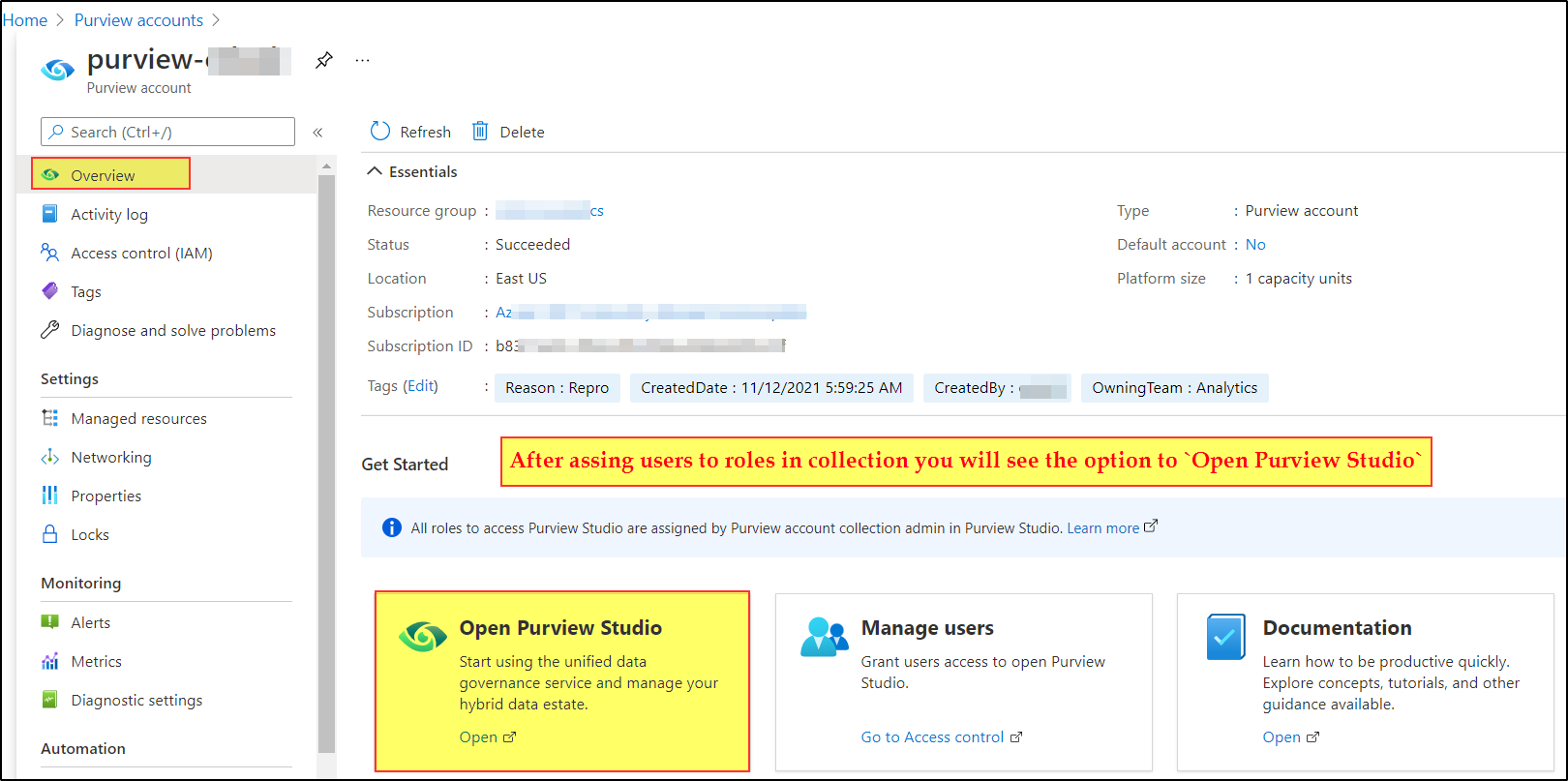The height and width of the screenshot is (781, 1568).
Task: Click the search magnifier icon in sidebar
Action: point(56,132)
